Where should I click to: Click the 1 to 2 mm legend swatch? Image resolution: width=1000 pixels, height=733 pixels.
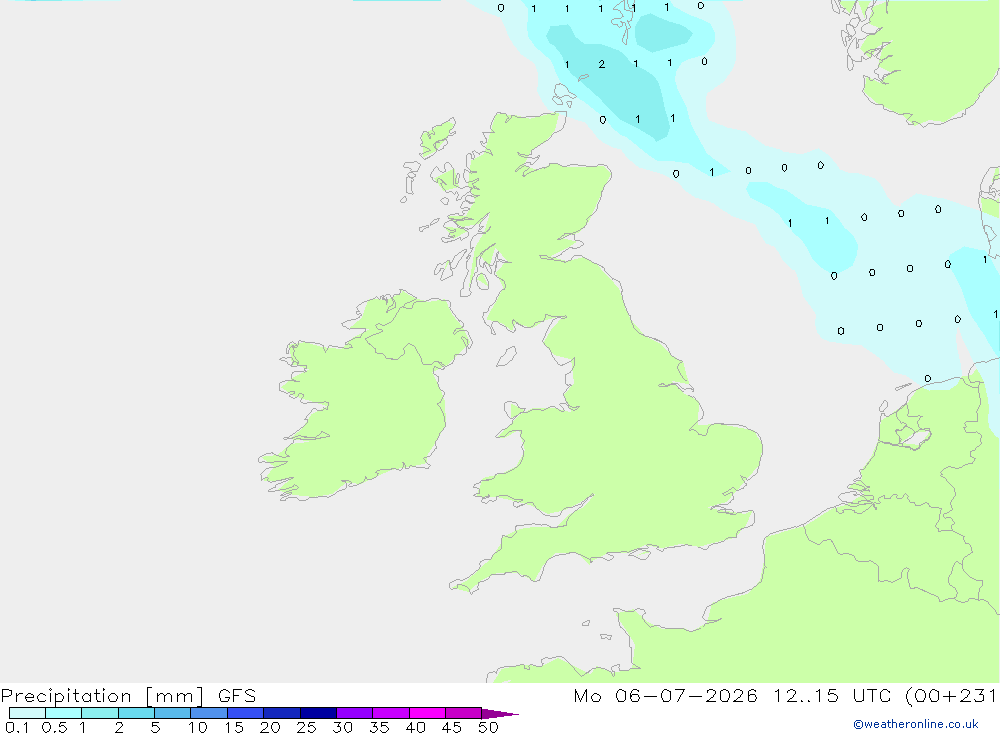[100, 713]
